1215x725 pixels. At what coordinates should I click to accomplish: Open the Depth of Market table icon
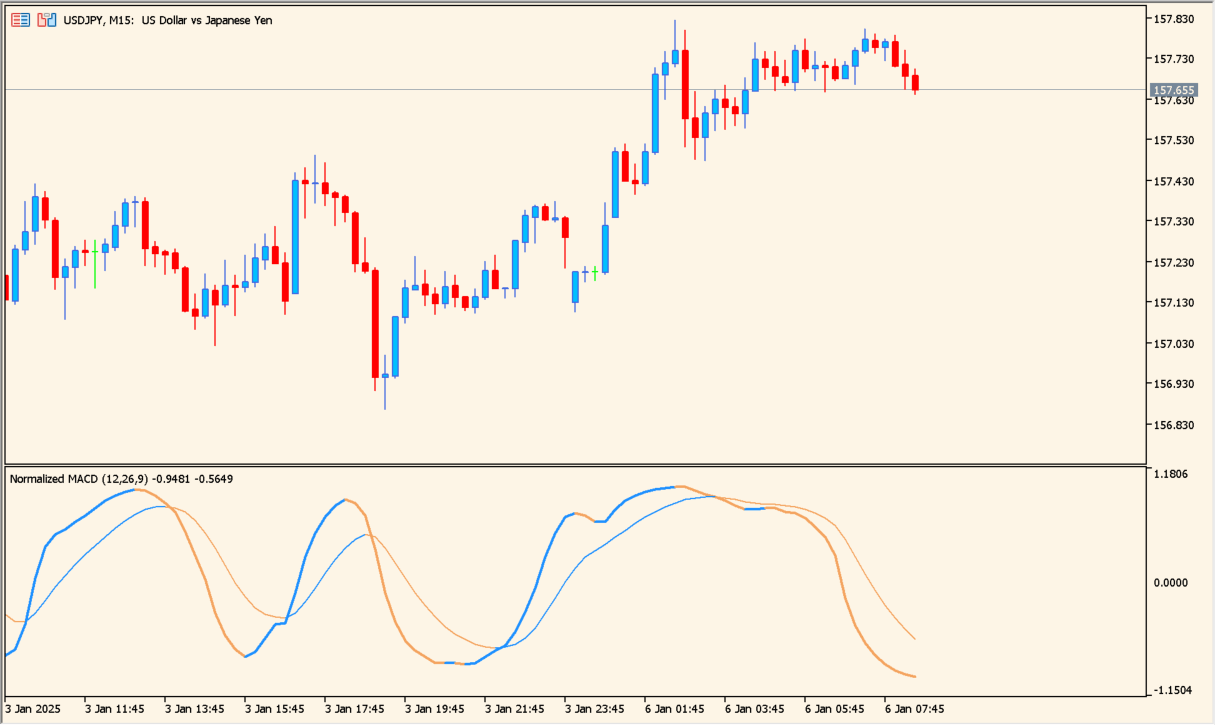[20, 20]
